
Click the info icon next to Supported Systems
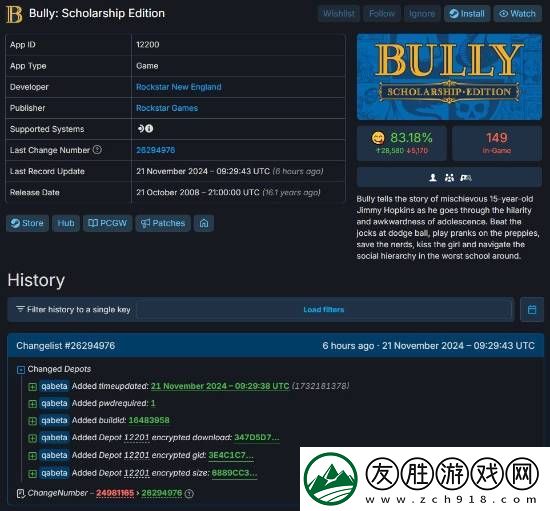click(x=149, y=129)
